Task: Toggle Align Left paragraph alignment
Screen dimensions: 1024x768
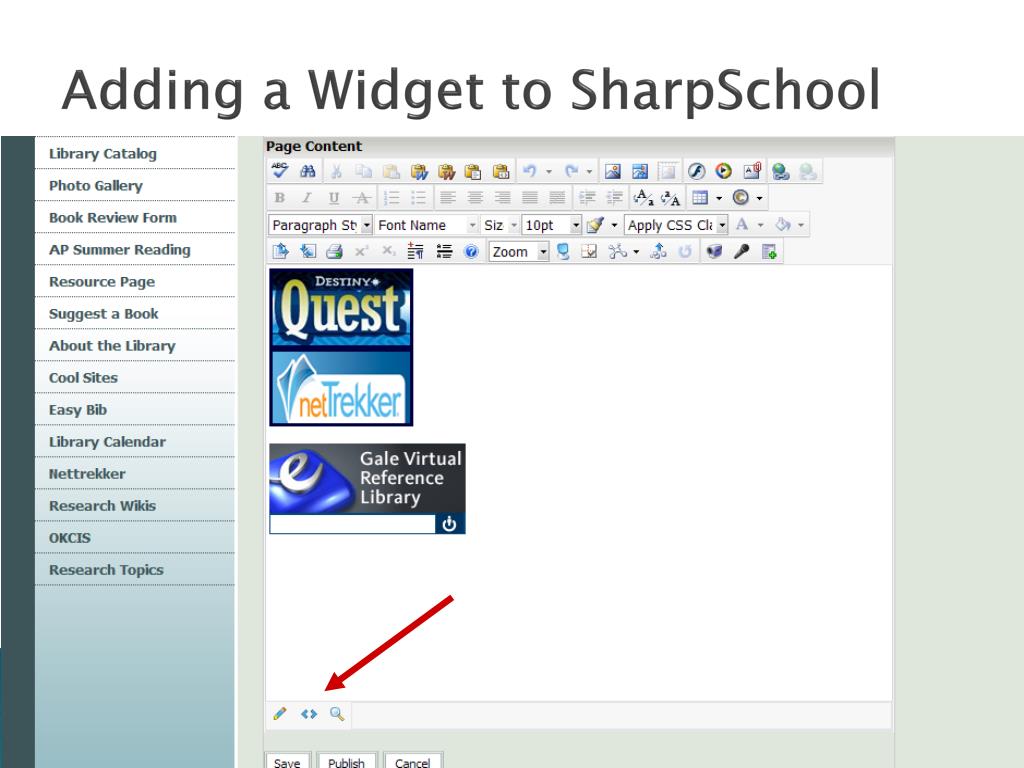Action: point(447,198)
